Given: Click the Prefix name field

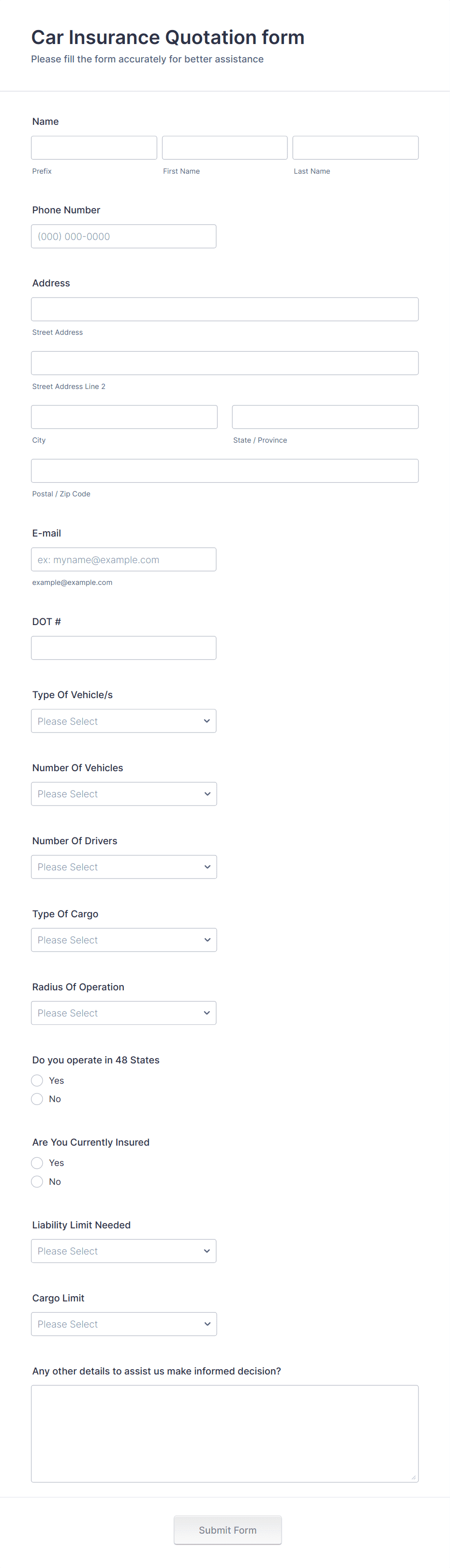Looking at the screenshot, I should coord(94,147).
